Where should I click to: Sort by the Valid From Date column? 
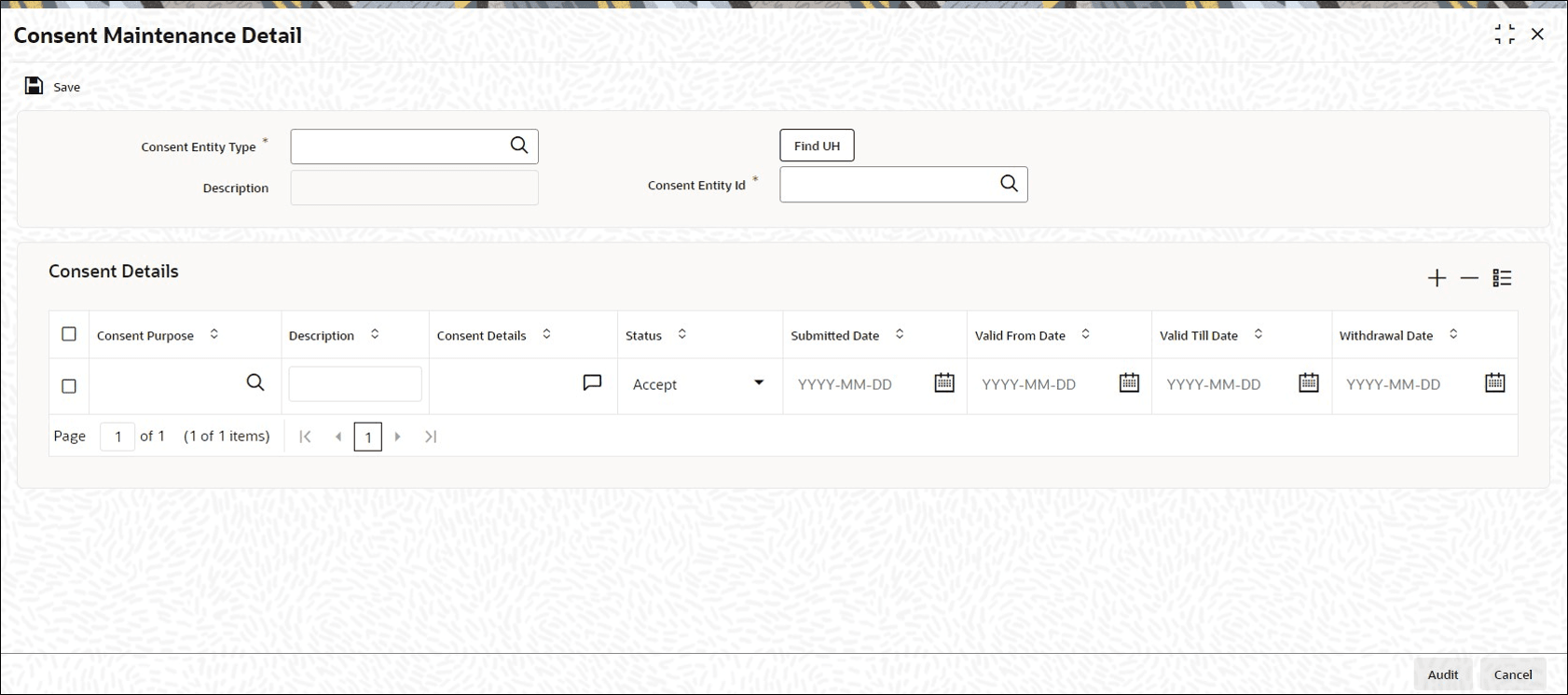(1086, 334)
